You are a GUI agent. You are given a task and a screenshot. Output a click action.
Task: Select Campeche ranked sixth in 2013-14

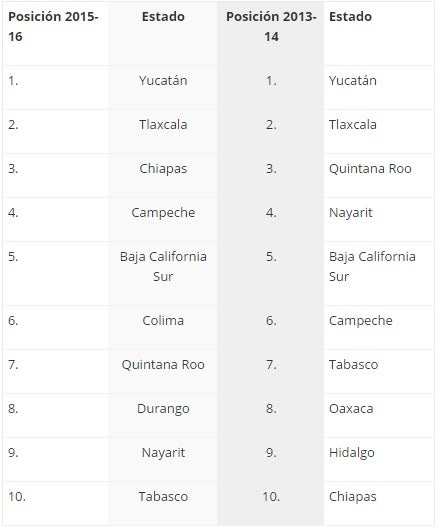coord(361,321)
